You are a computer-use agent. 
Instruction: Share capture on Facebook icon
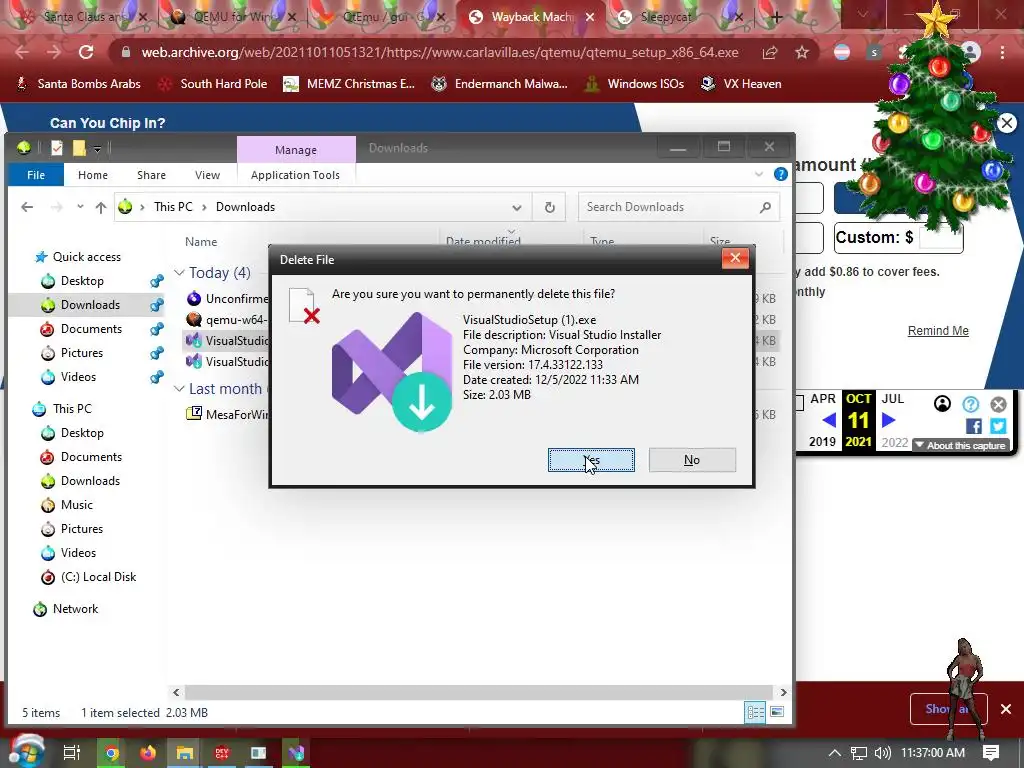974,426
